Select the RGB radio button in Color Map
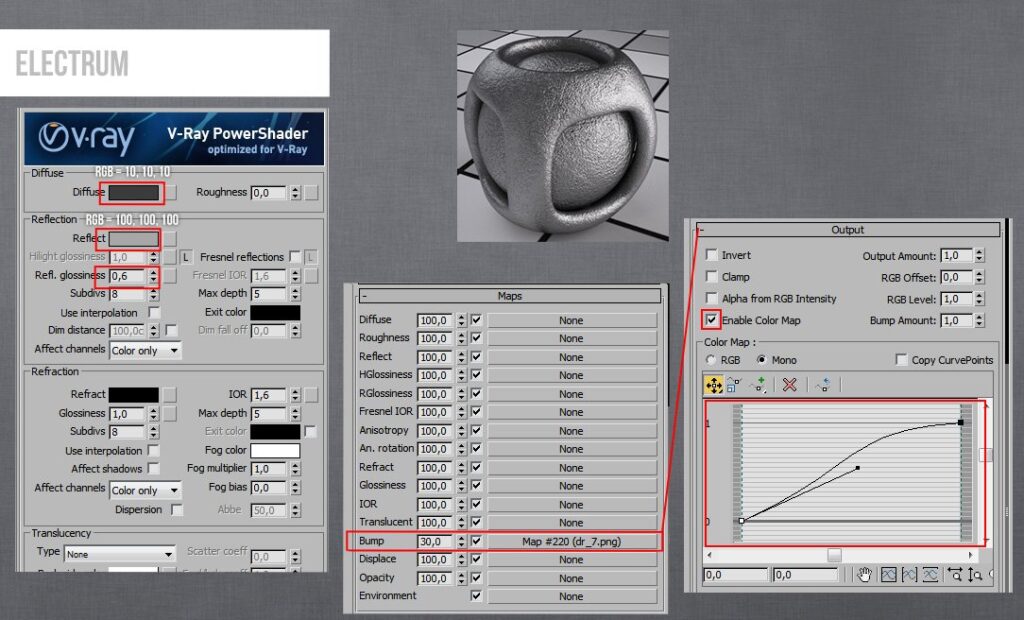This screenshot has height=620, width=1024. tap(710, 360)
